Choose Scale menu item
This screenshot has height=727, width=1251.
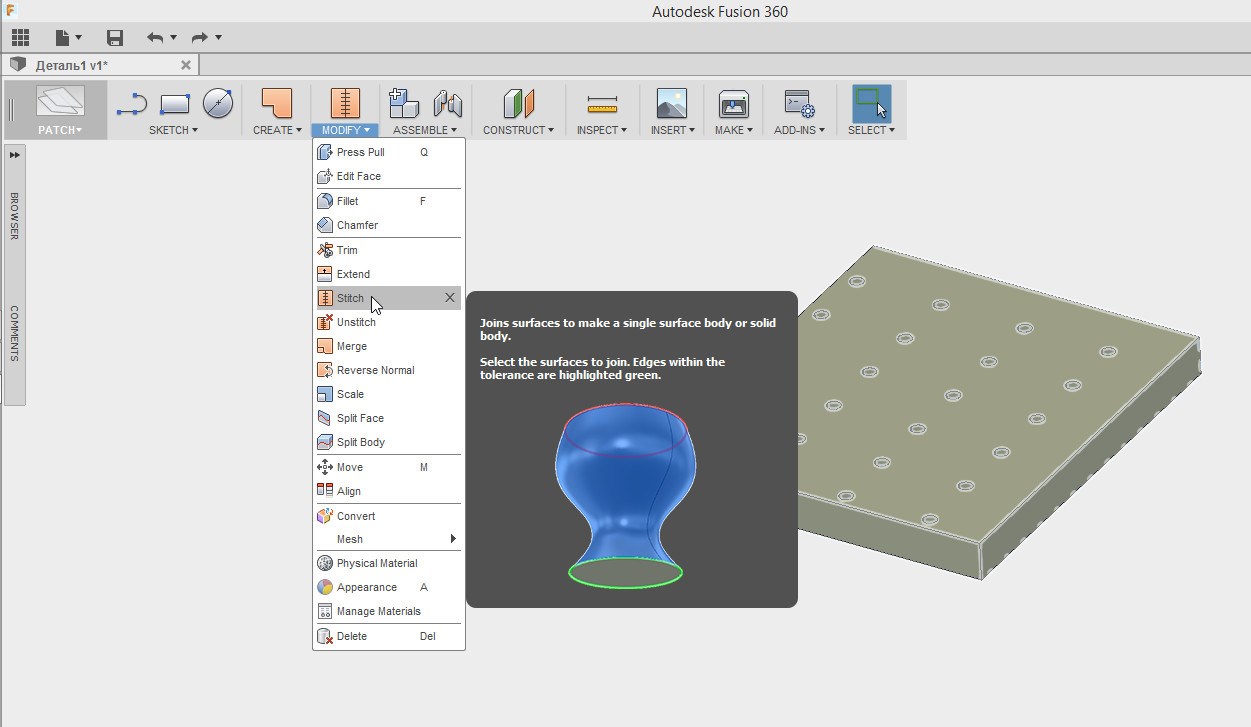pos(388,394)
